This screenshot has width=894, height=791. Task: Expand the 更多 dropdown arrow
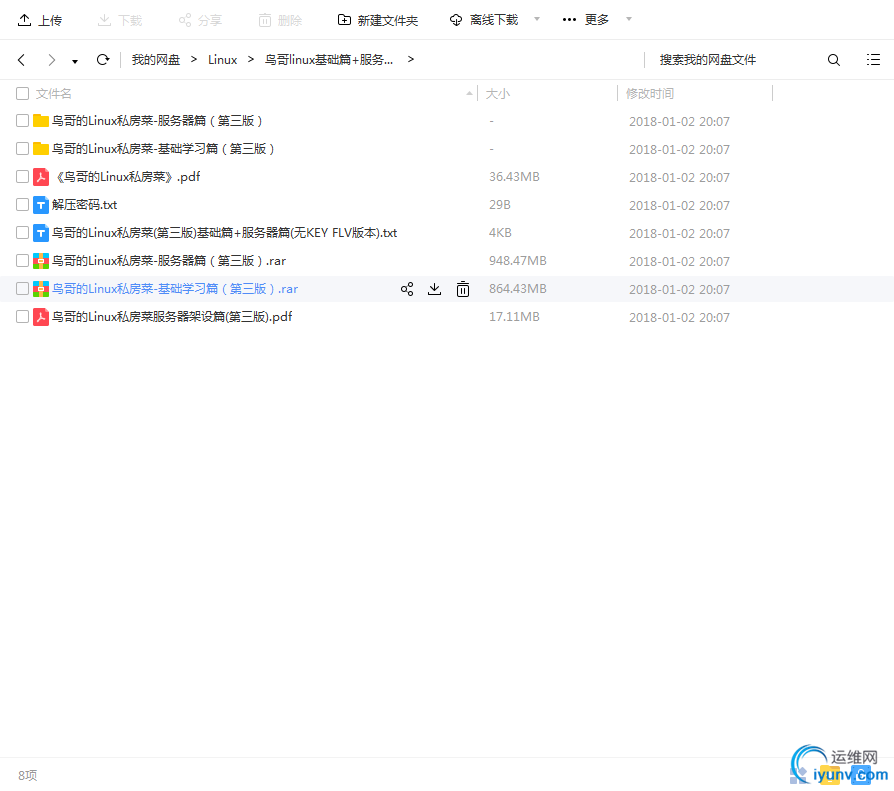coord(629,19)
